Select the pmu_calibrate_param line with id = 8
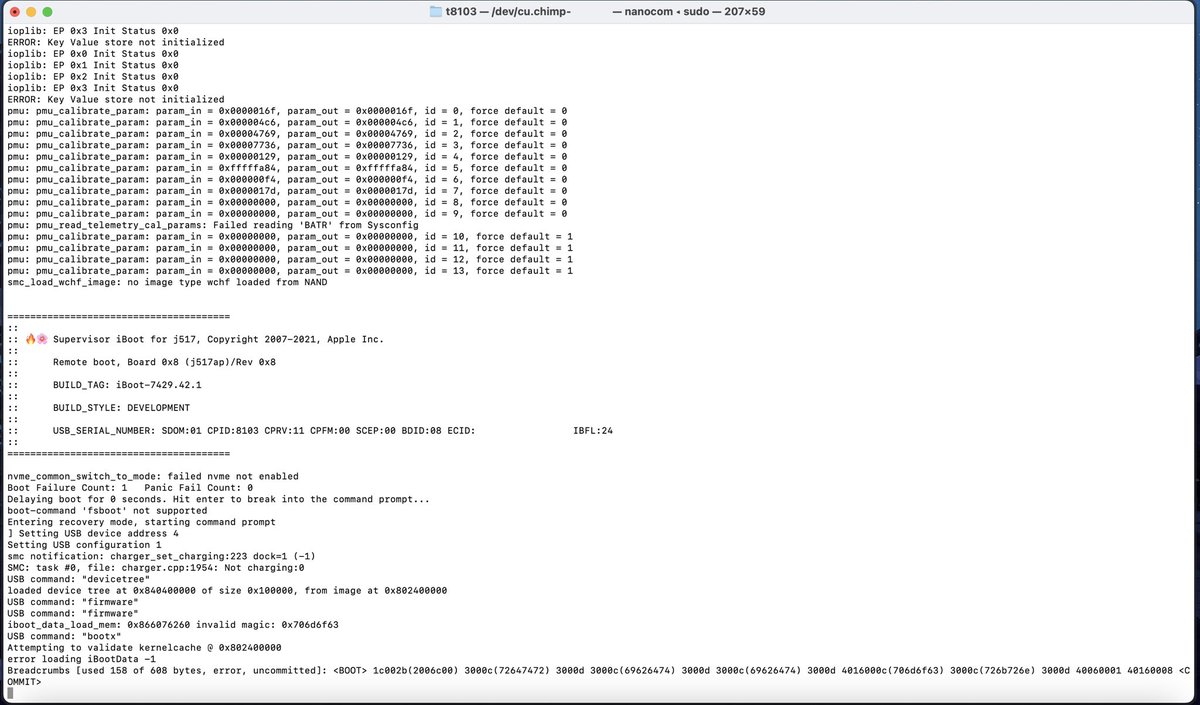The height and width of the screenshot is (705, 1200). tap(287, 202)
